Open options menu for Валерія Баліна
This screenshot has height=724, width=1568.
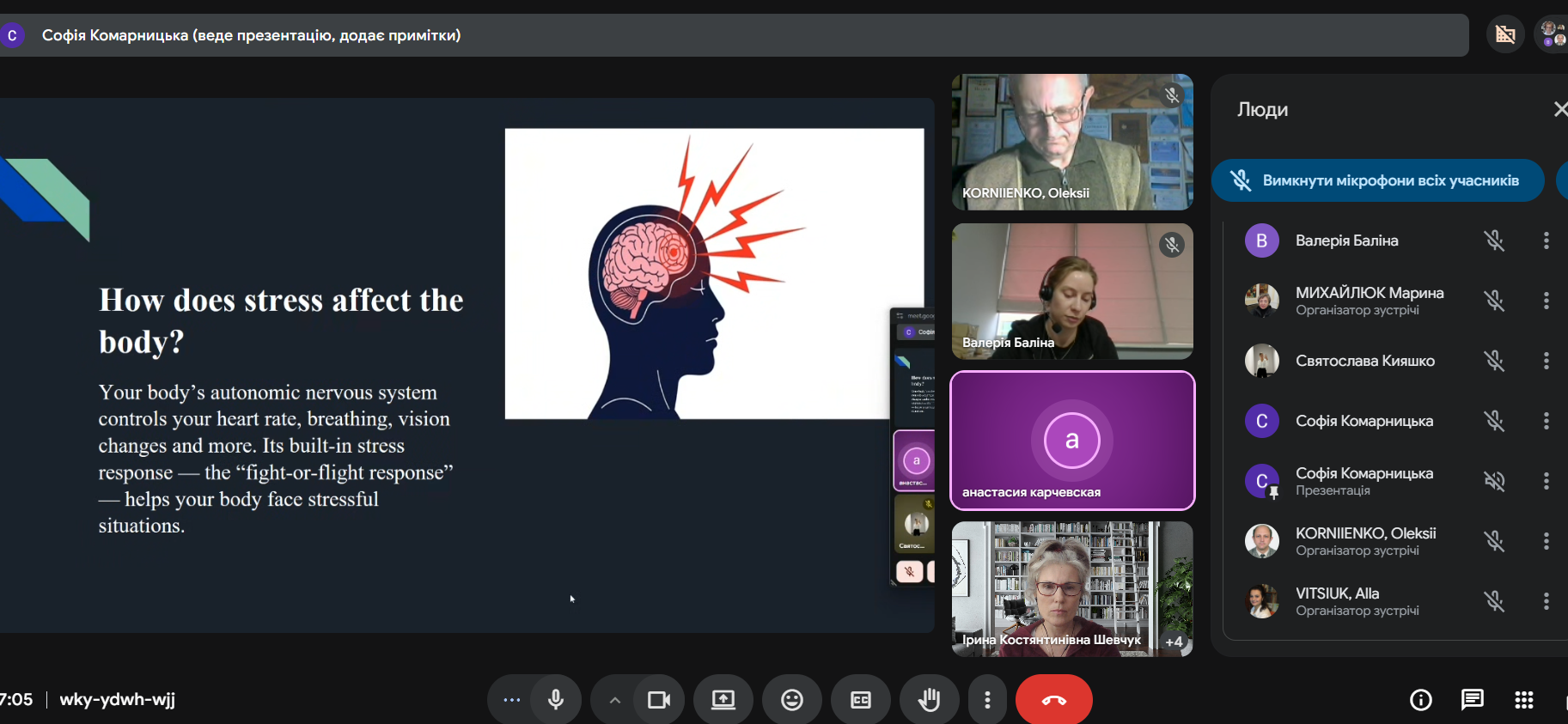click(x=1546, y=240)
